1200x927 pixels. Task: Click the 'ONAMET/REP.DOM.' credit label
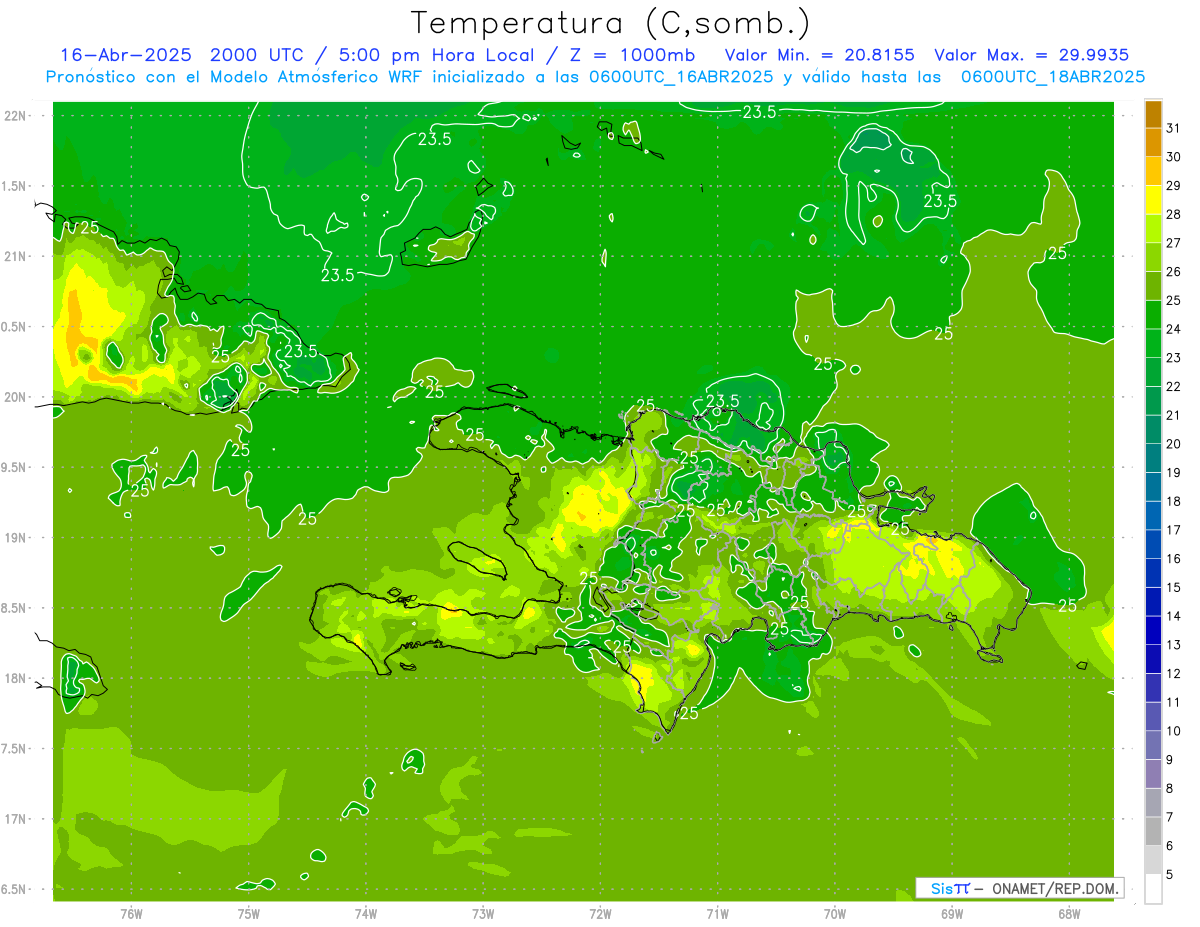tap(1054, 888)
